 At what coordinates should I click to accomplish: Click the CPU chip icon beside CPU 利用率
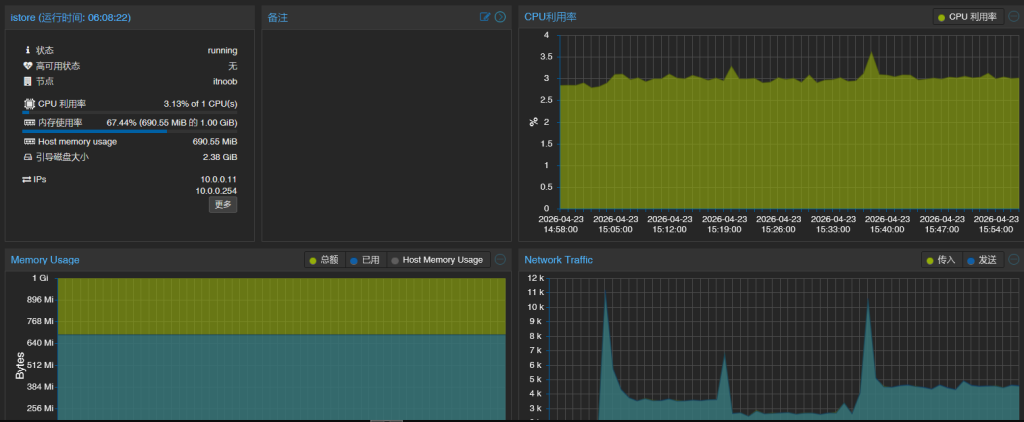click(27, 104)
